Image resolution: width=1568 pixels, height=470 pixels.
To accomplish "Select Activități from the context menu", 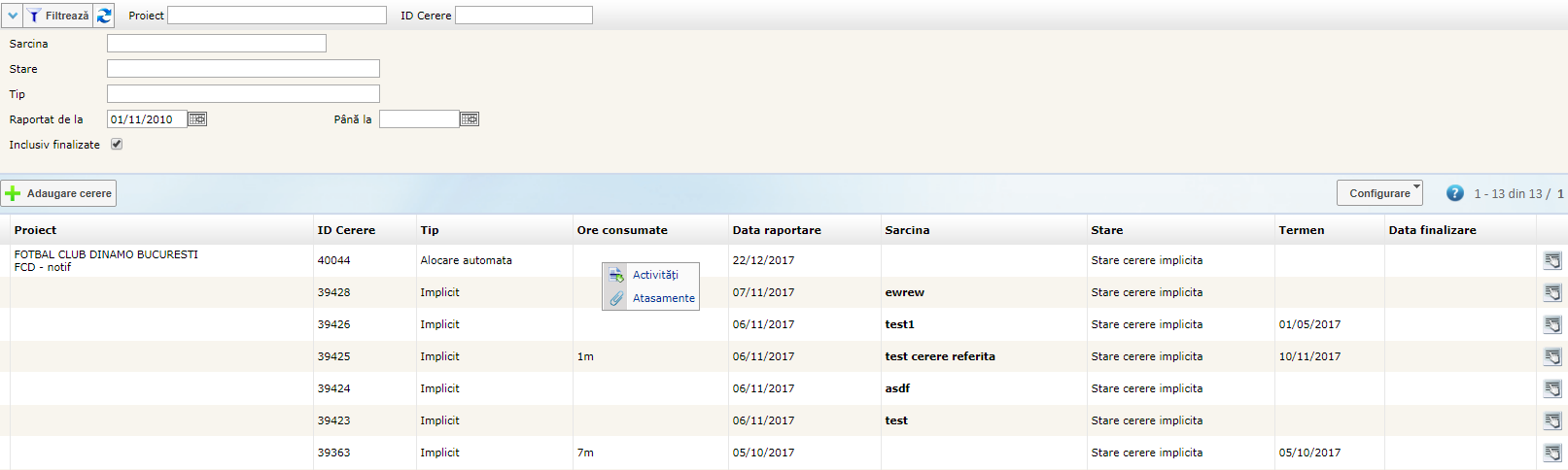I will (655, 275).
